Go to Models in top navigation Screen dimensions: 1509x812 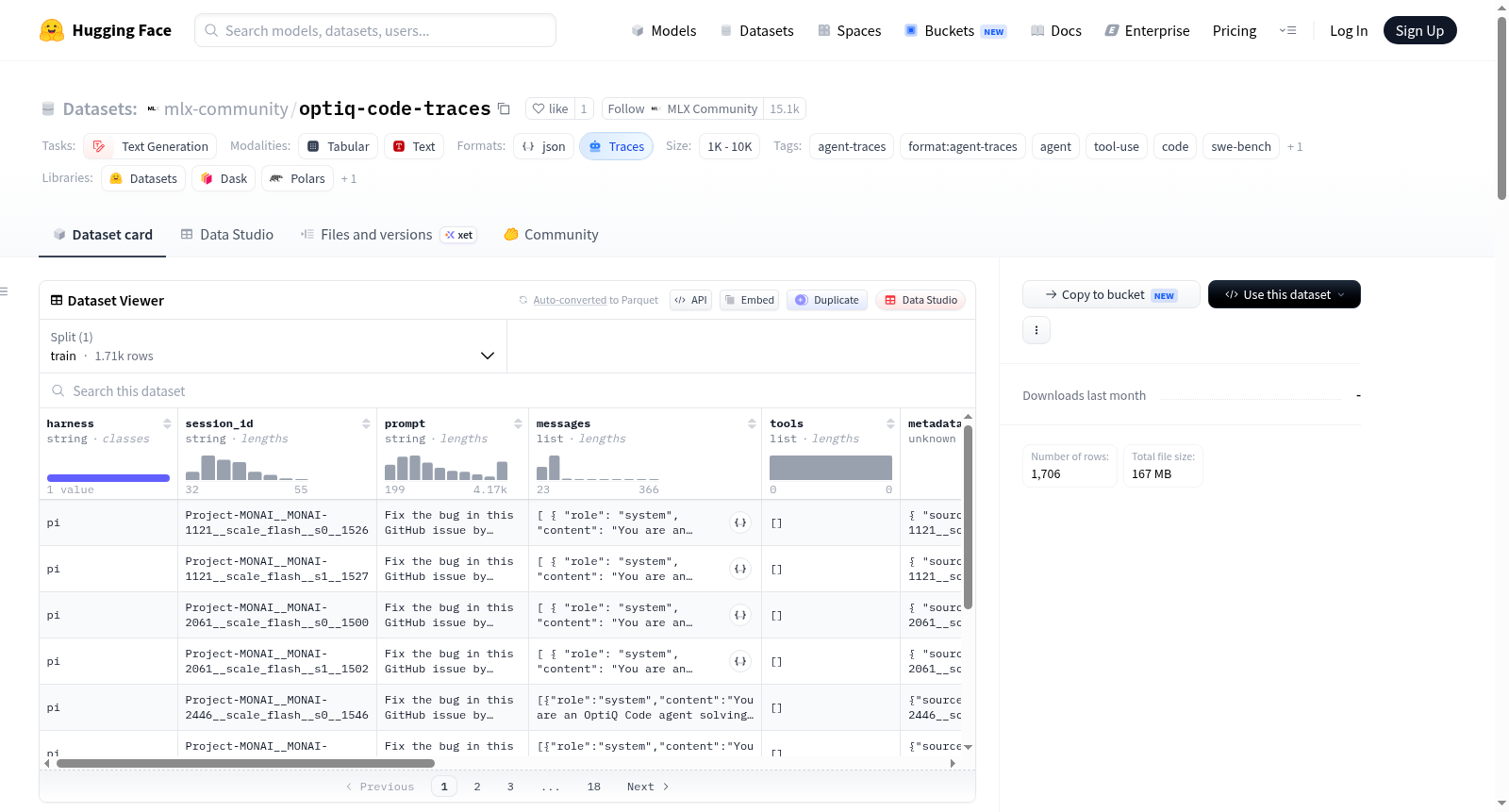tap(664, 30)
